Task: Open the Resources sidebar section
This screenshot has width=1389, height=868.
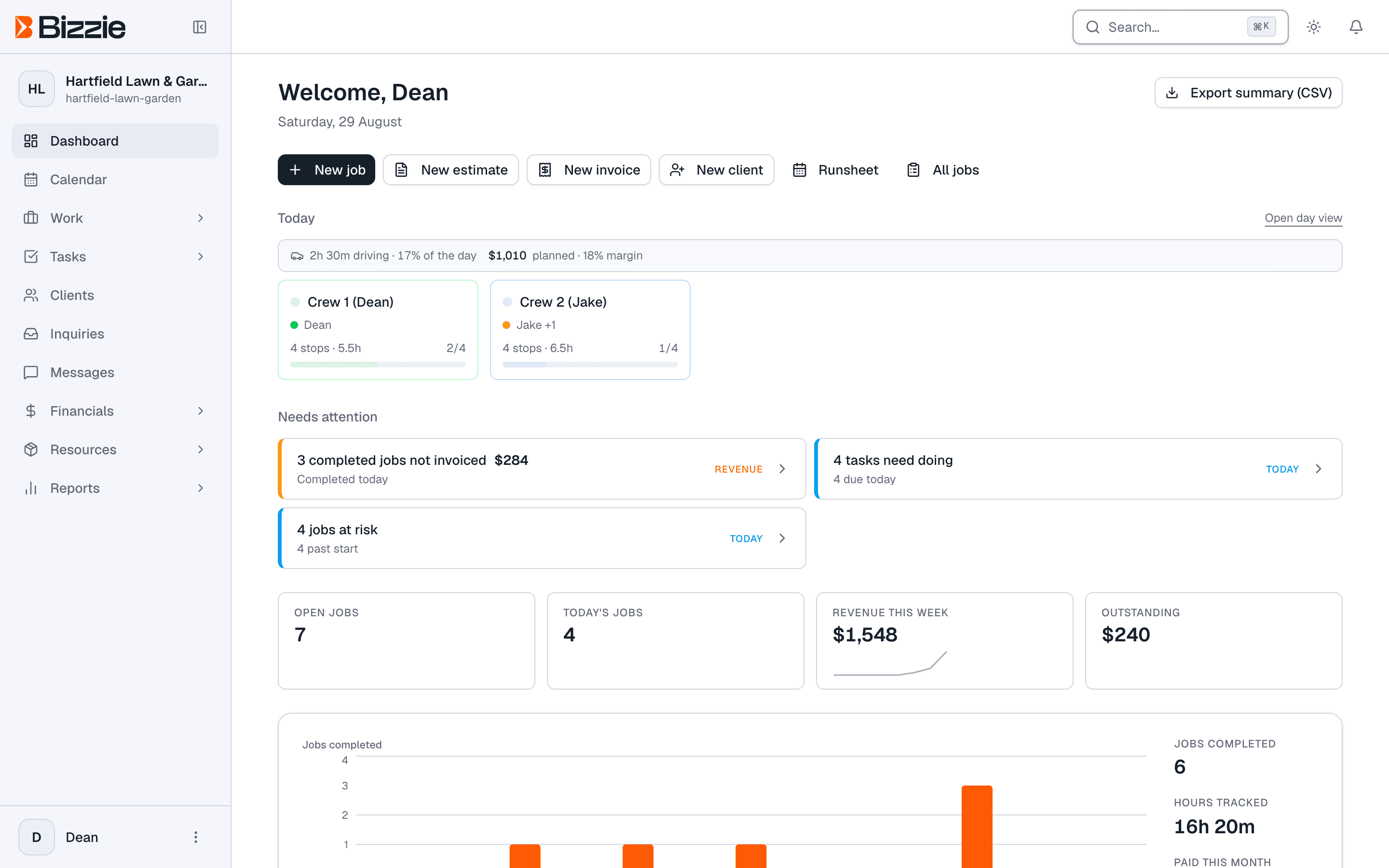Action: [x=115, y=449]
